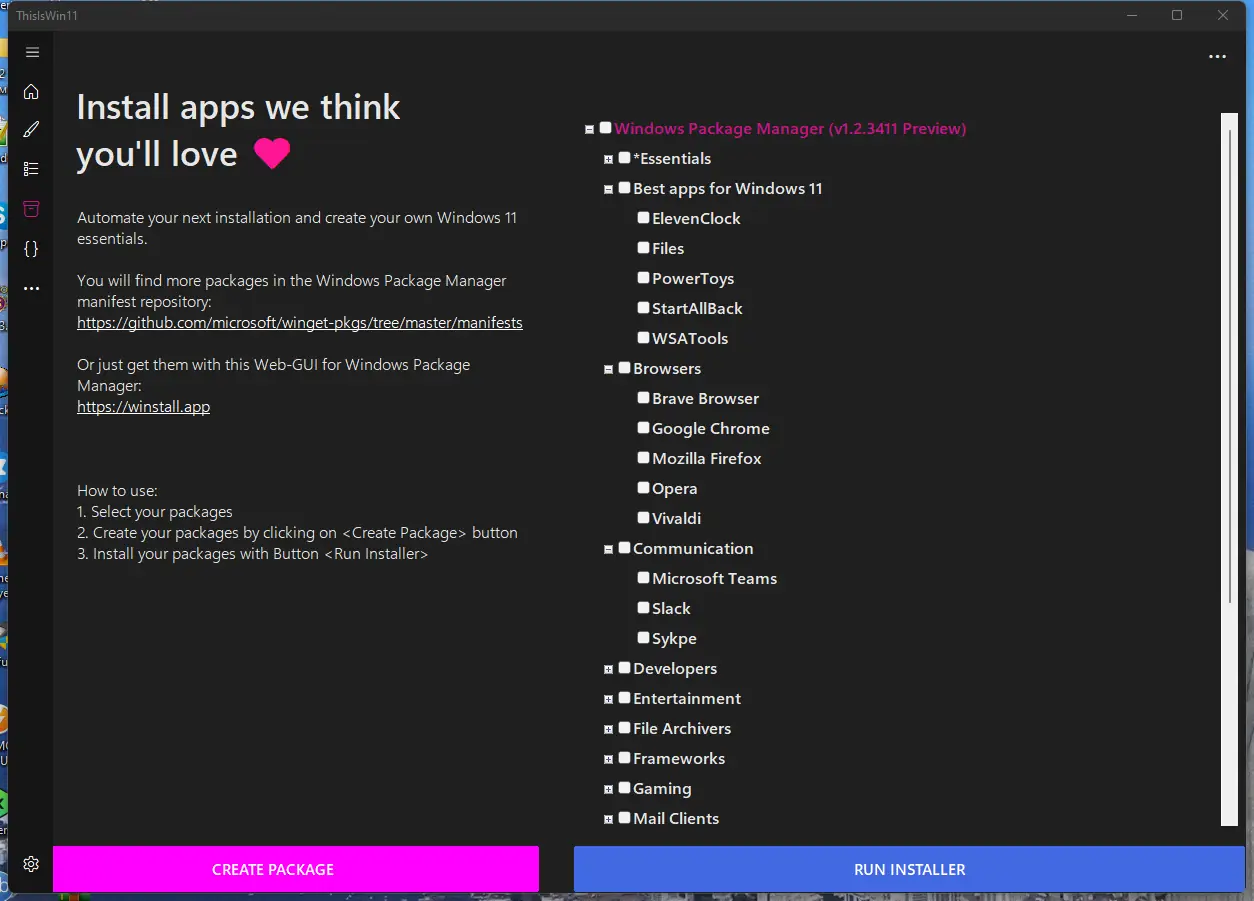Open the winget-pkgs GitHub manifests link
The width and height of the screenshot is (1254, 901).
coord(300,323)
